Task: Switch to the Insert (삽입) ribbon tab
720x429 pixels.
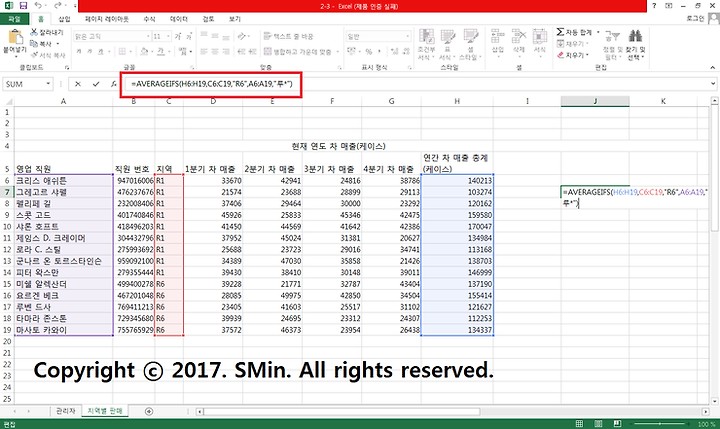Action: pyautogui.click(x=64, y=19)
